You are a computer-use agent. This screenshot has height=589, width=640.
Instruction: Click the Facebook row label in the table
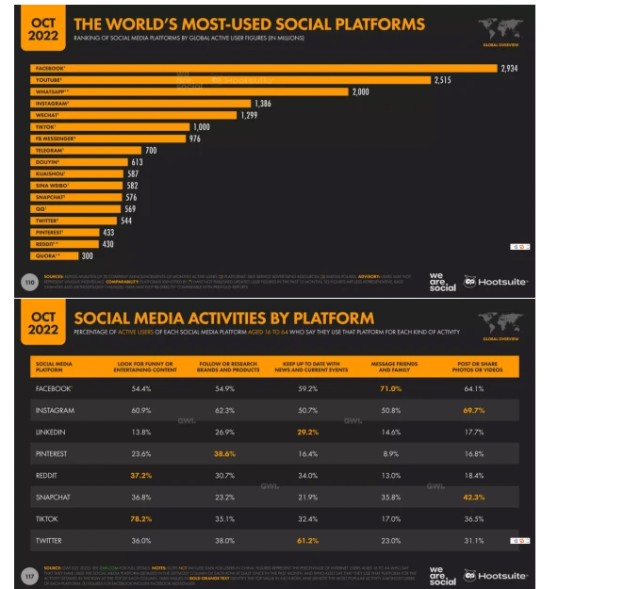[53, 389]
